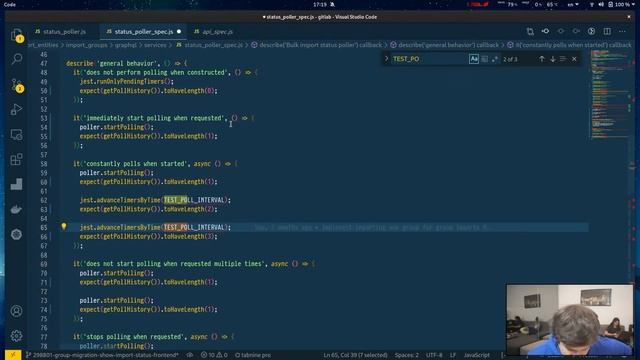Open the Accounts menu in activity bar
The image size is (640, 360).
click(16, 311)
